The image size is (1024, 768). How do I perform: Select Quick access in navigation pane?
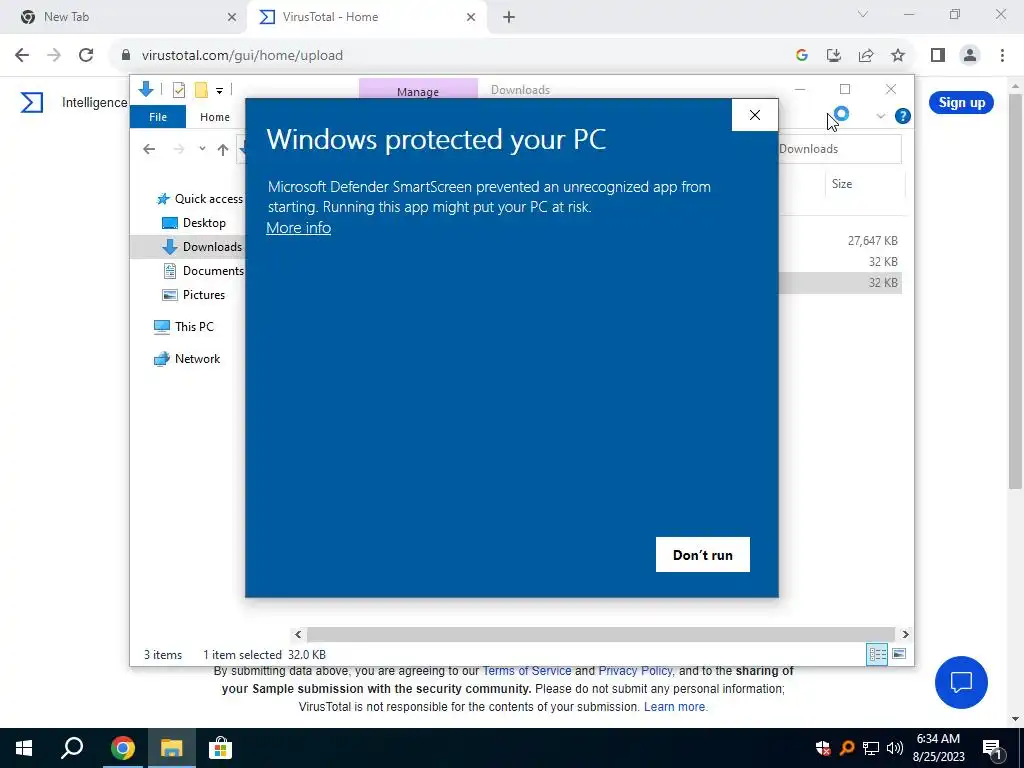(200, 199)
